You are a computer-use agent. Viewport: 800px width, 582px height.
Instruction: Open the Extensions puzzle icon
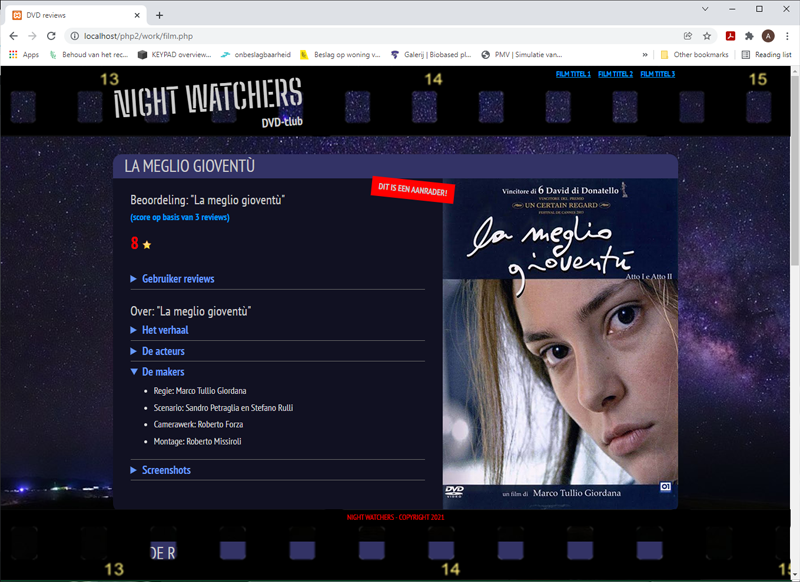pyautogui.click(x=749, y=36)
